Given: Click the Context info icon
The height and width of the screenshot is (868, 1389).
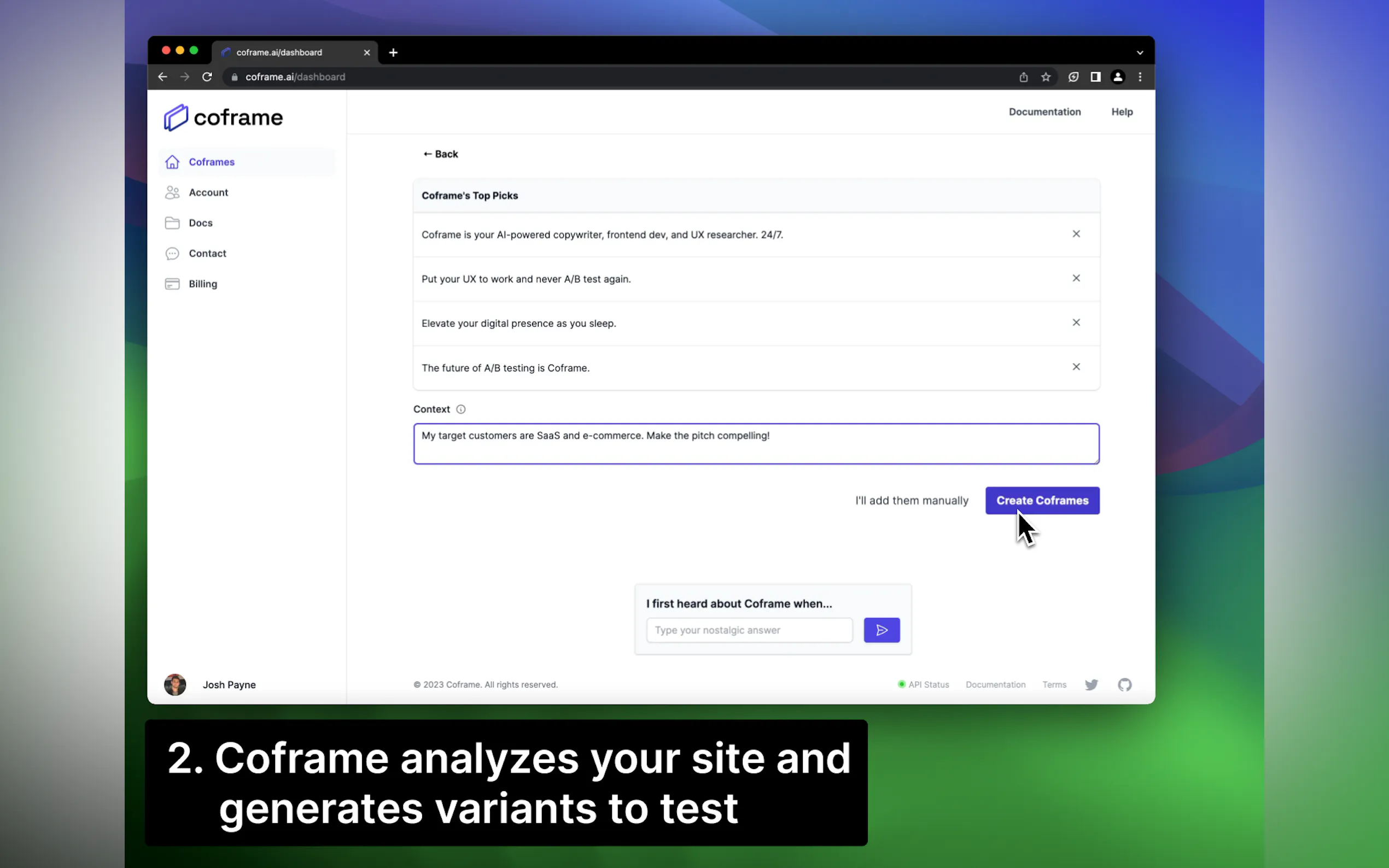Looking at the screenshot, I should [x=460, y=409].
